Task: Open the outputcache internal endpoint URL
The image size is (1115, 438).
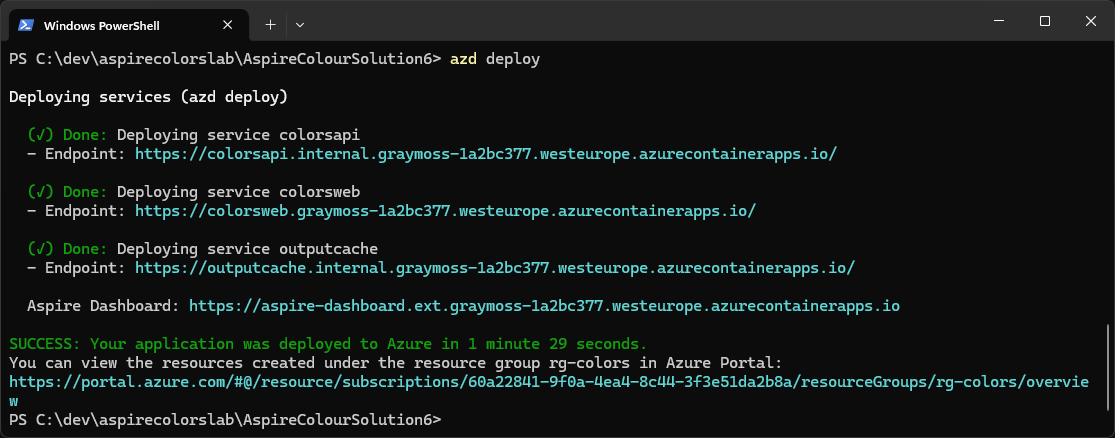Action: click(494, 268)
